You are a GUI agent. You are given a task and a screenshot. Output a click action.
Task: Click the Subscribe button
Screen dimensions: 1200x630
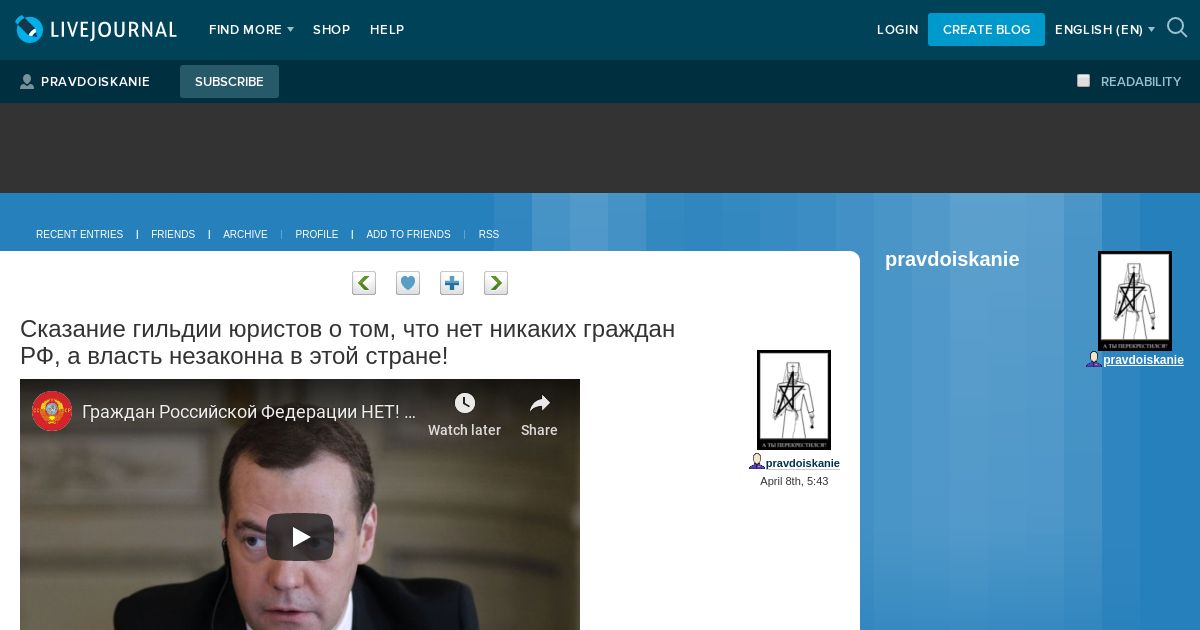click(229, 82)
